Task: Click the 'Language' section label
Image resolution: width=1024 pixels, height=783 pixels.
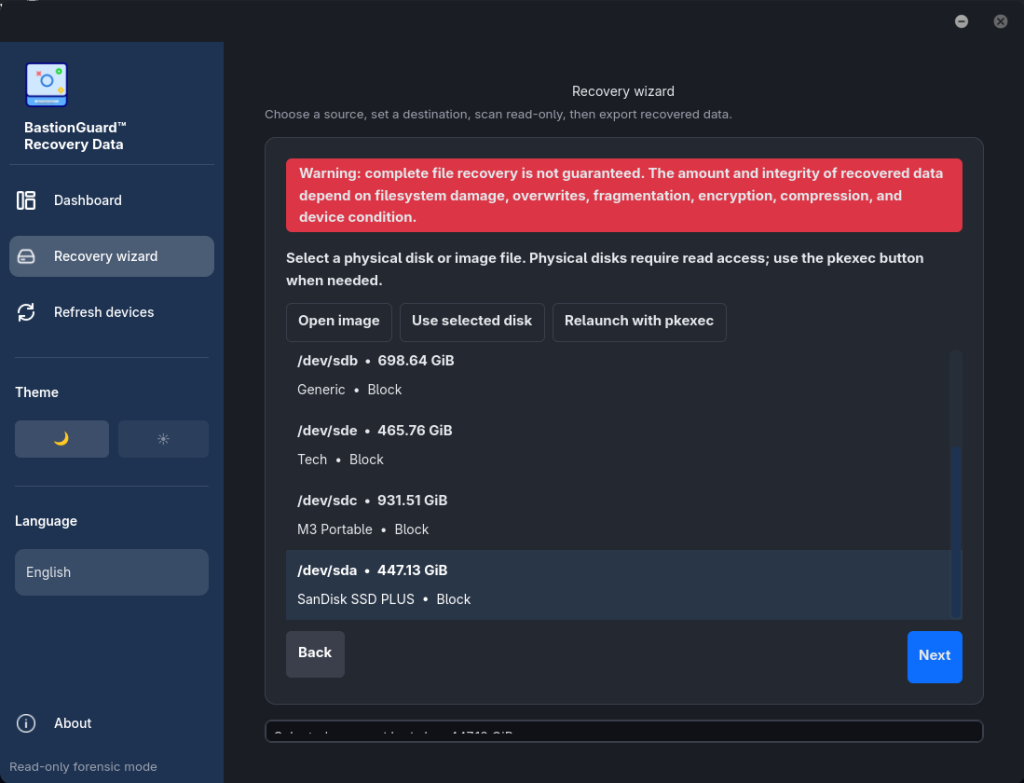Action: pyautogui.click(x=46, y=521)
